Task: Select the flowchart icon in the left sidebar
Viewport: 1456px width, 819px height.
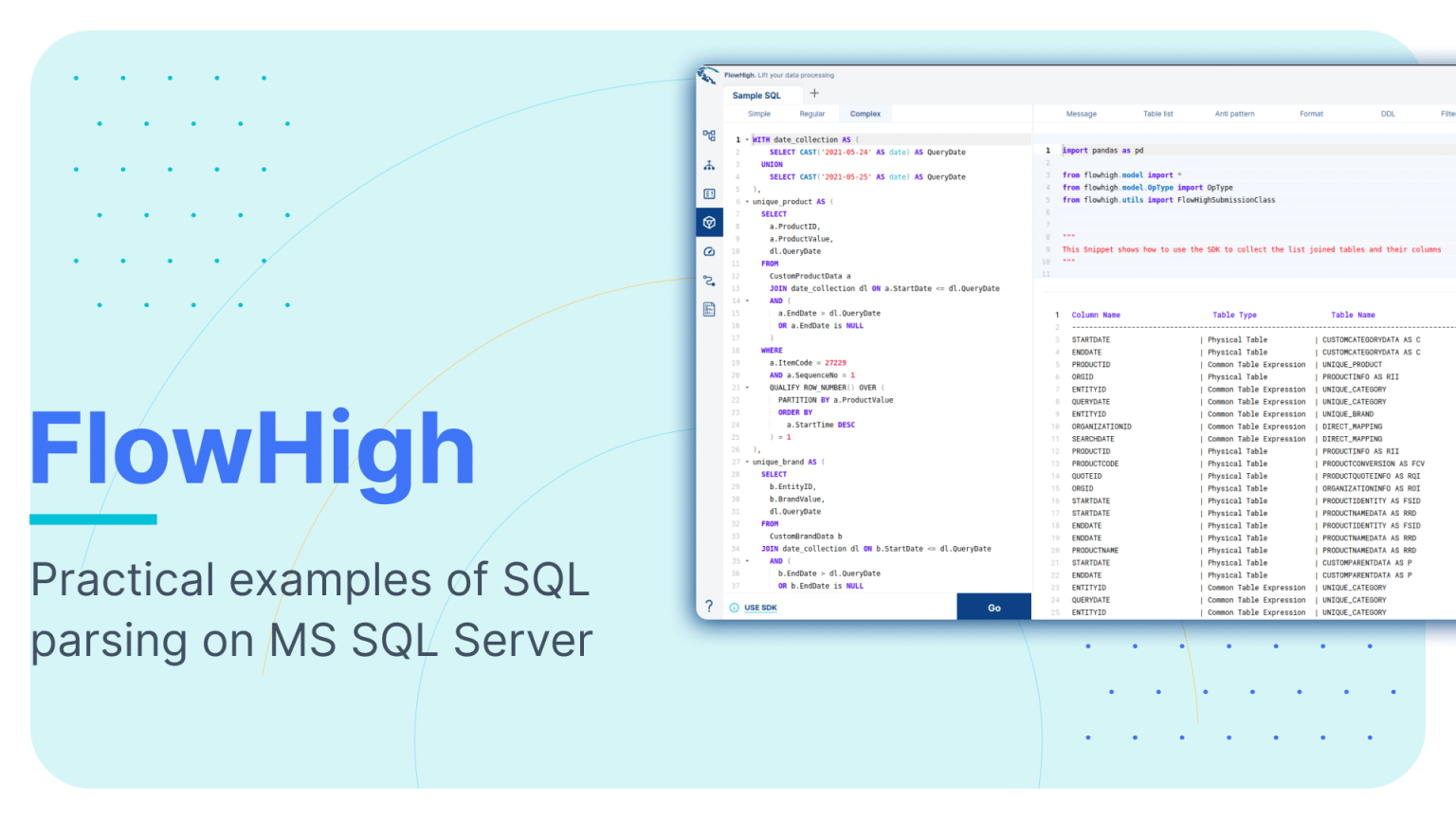Action: [x=708, y=136]
